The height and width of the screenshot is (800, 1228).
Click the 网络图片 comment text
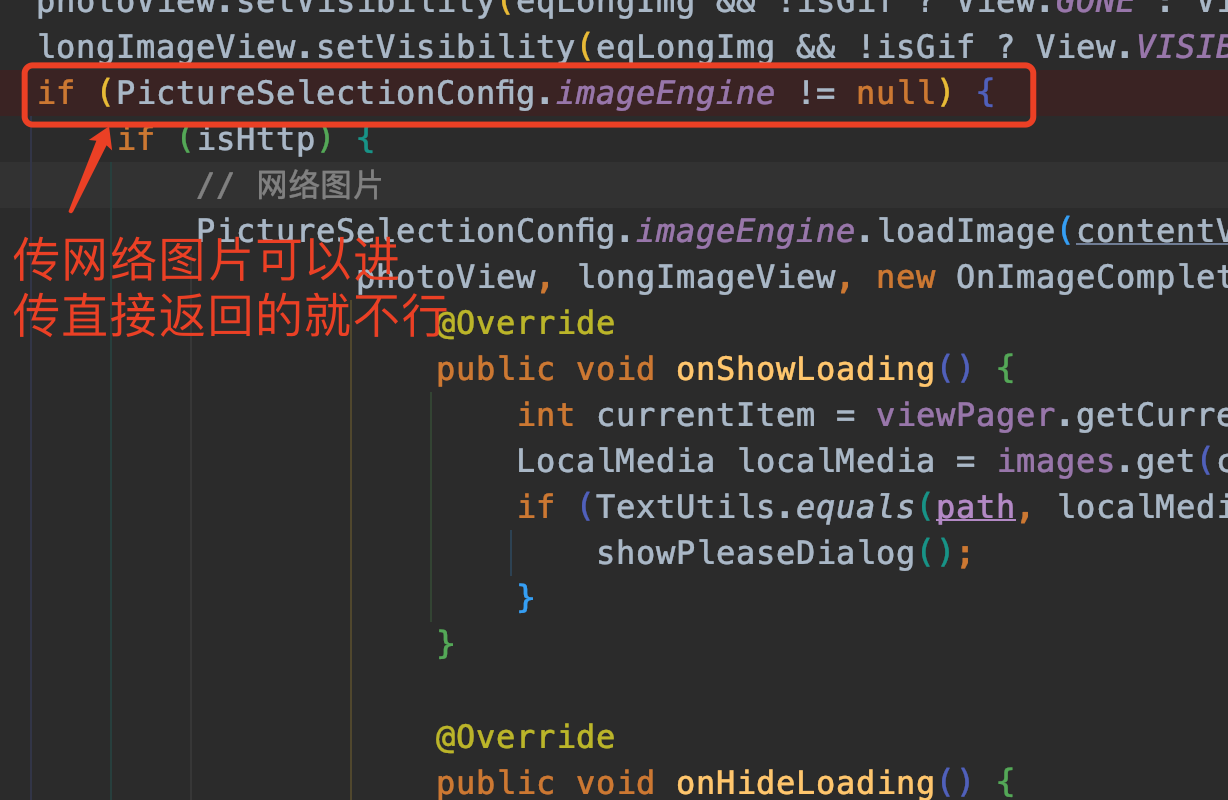tap(320, 185)
